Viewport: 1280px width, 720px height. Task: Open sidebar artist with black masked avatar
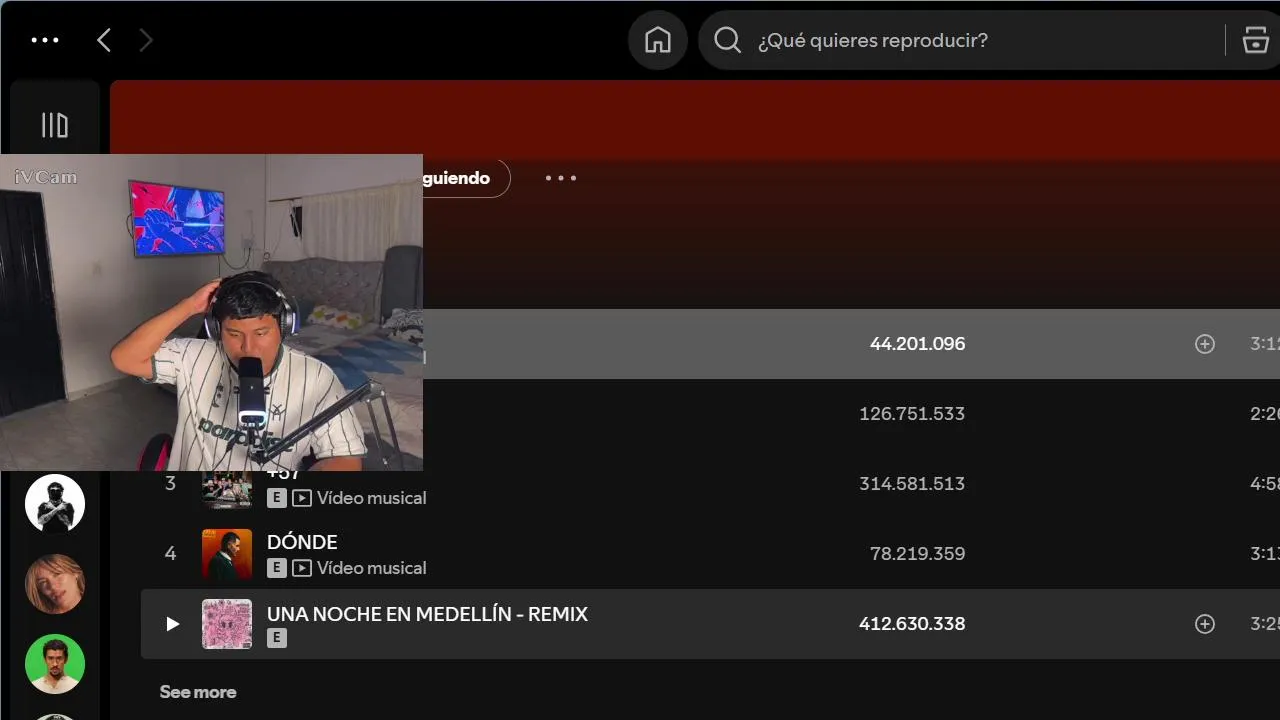tap(55, 504)
